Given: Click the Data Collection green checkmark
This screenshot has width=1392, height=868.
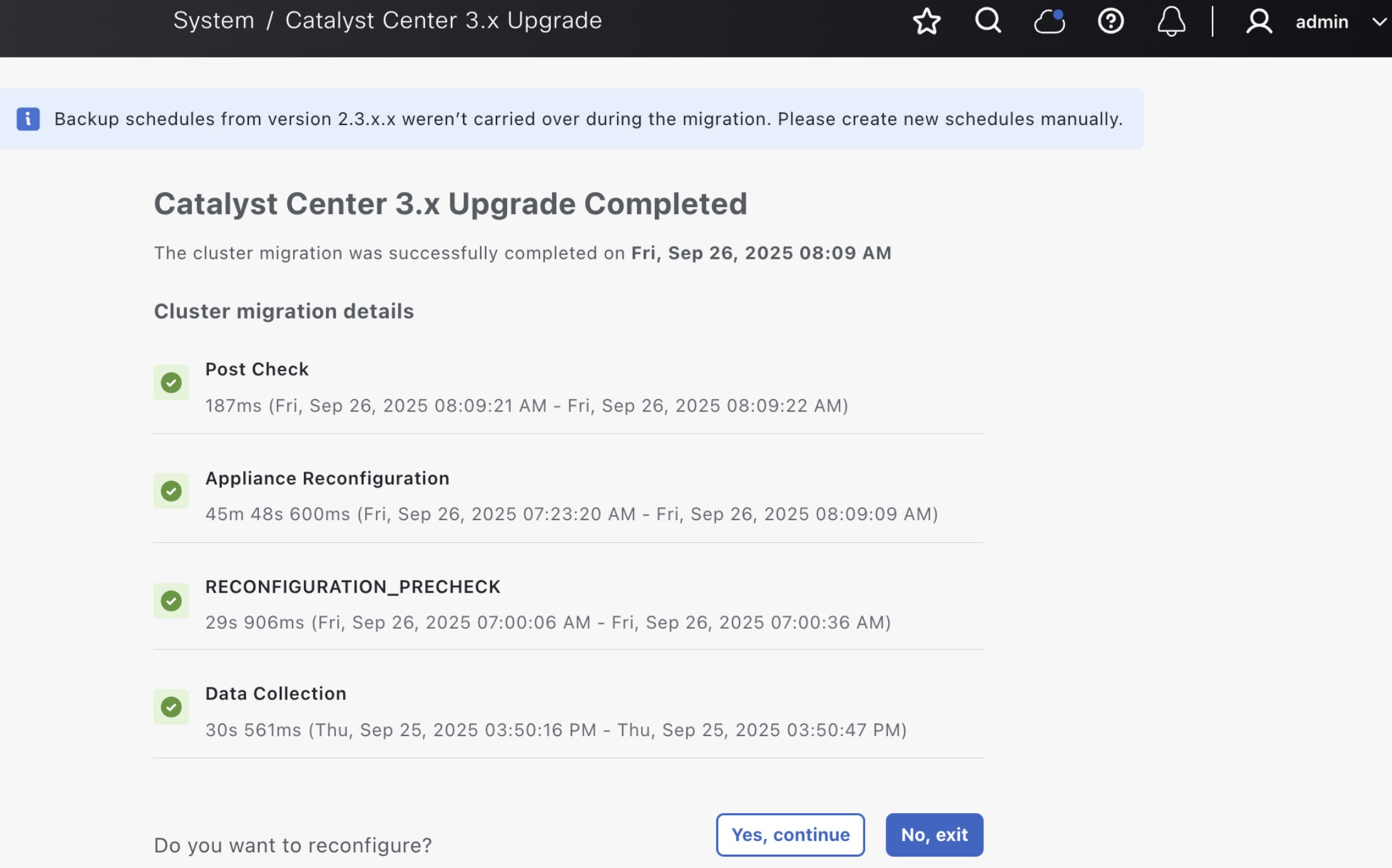Looking at the screenshot, I should tap(171, 707).
